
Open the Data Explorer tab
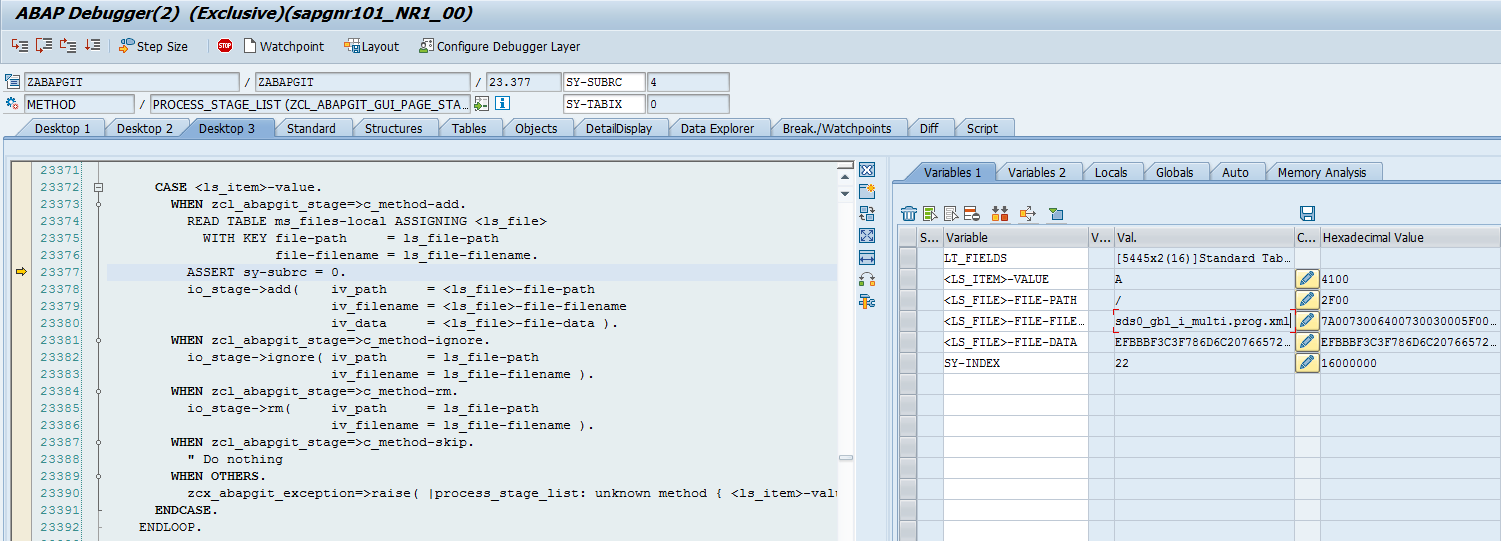pyautogui.click(x=717, y=128)
